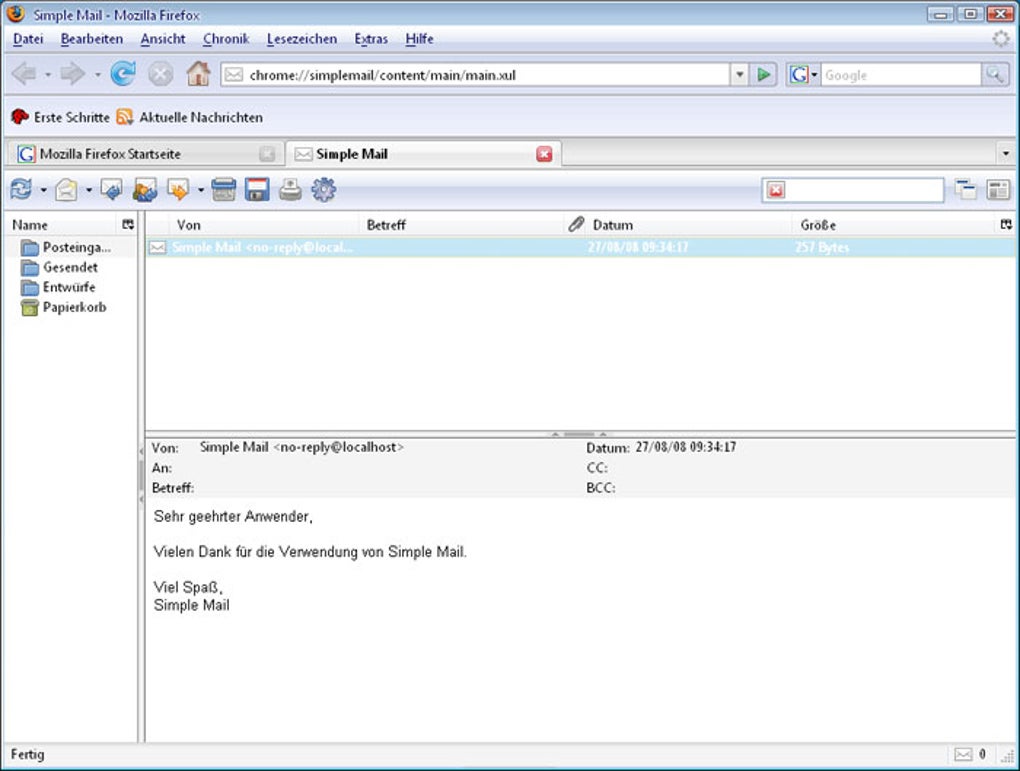Open settings with the gear icon
1020x771 pixels.
pyautogui.click(x=323, y=190)
